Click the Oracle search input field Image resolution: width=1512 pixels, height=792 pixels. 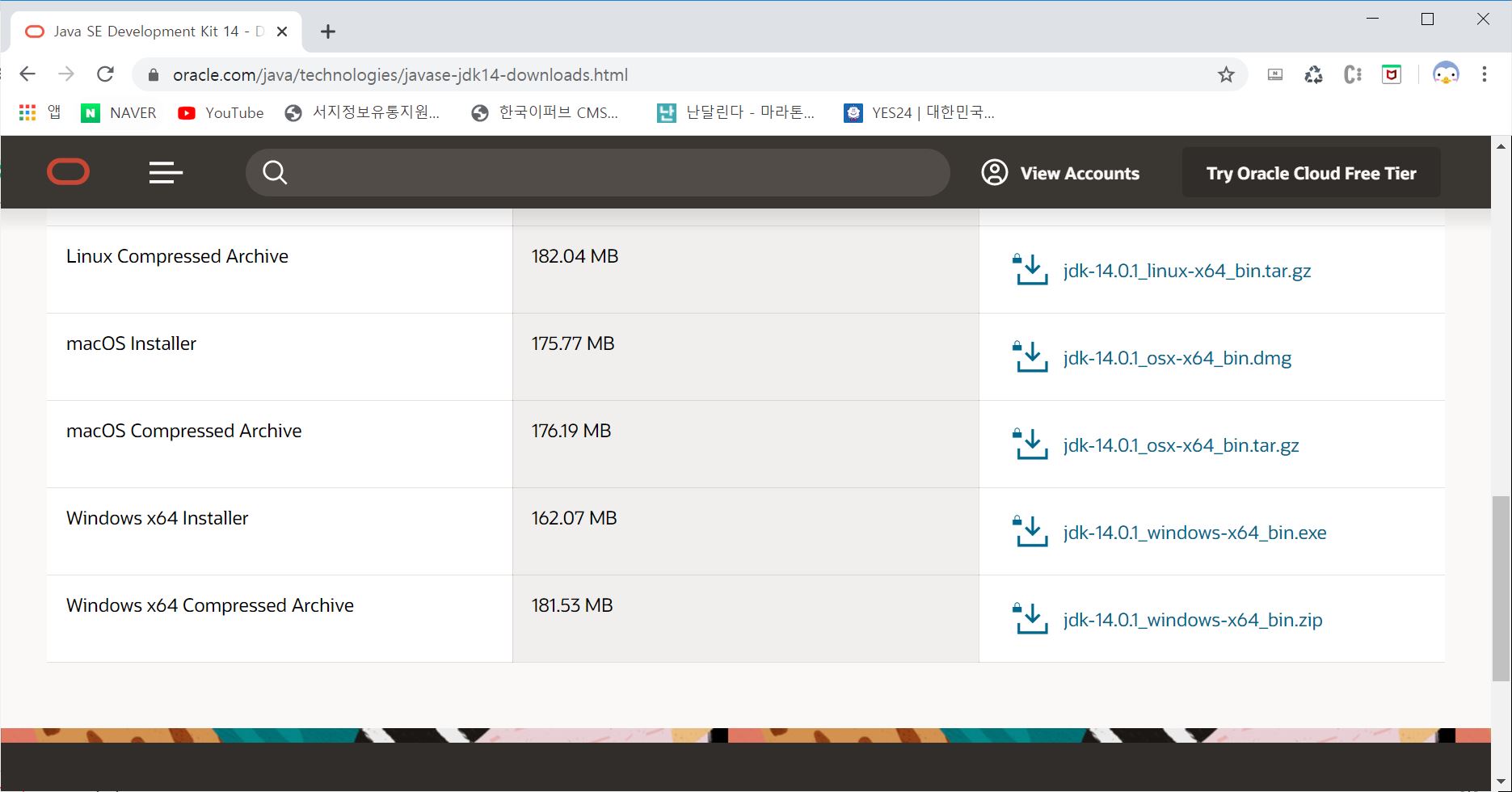pos(598,172)
